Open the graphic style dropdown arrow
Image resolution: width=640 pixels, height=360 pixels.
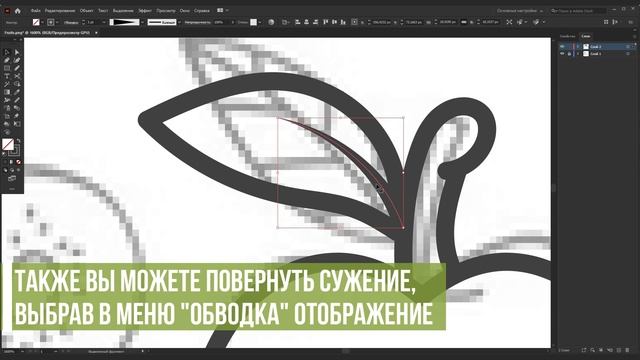click(260, 22)
